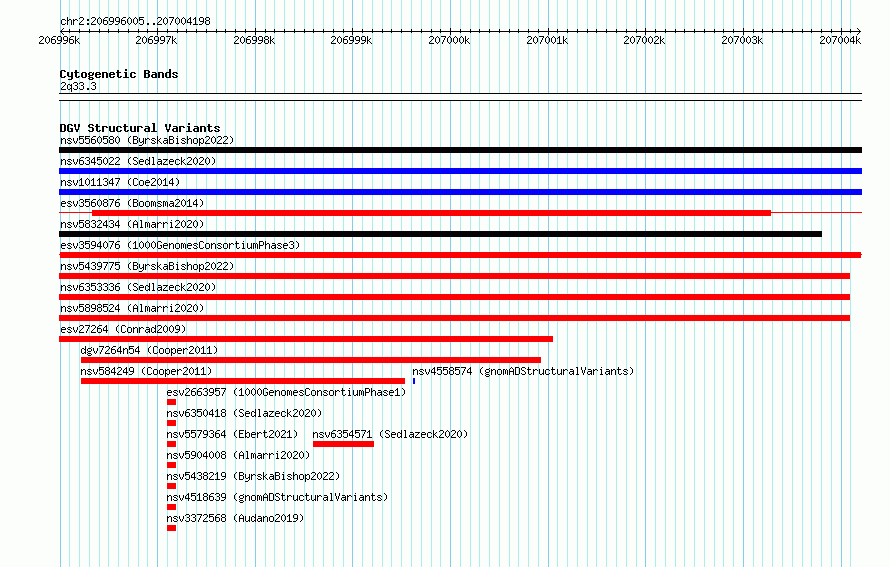Image resolution: width=890 pixels, height=567 pixels.
Task: Open nsv5439775 (ByrskaBishop2022) label
Action: coord(147,266)
